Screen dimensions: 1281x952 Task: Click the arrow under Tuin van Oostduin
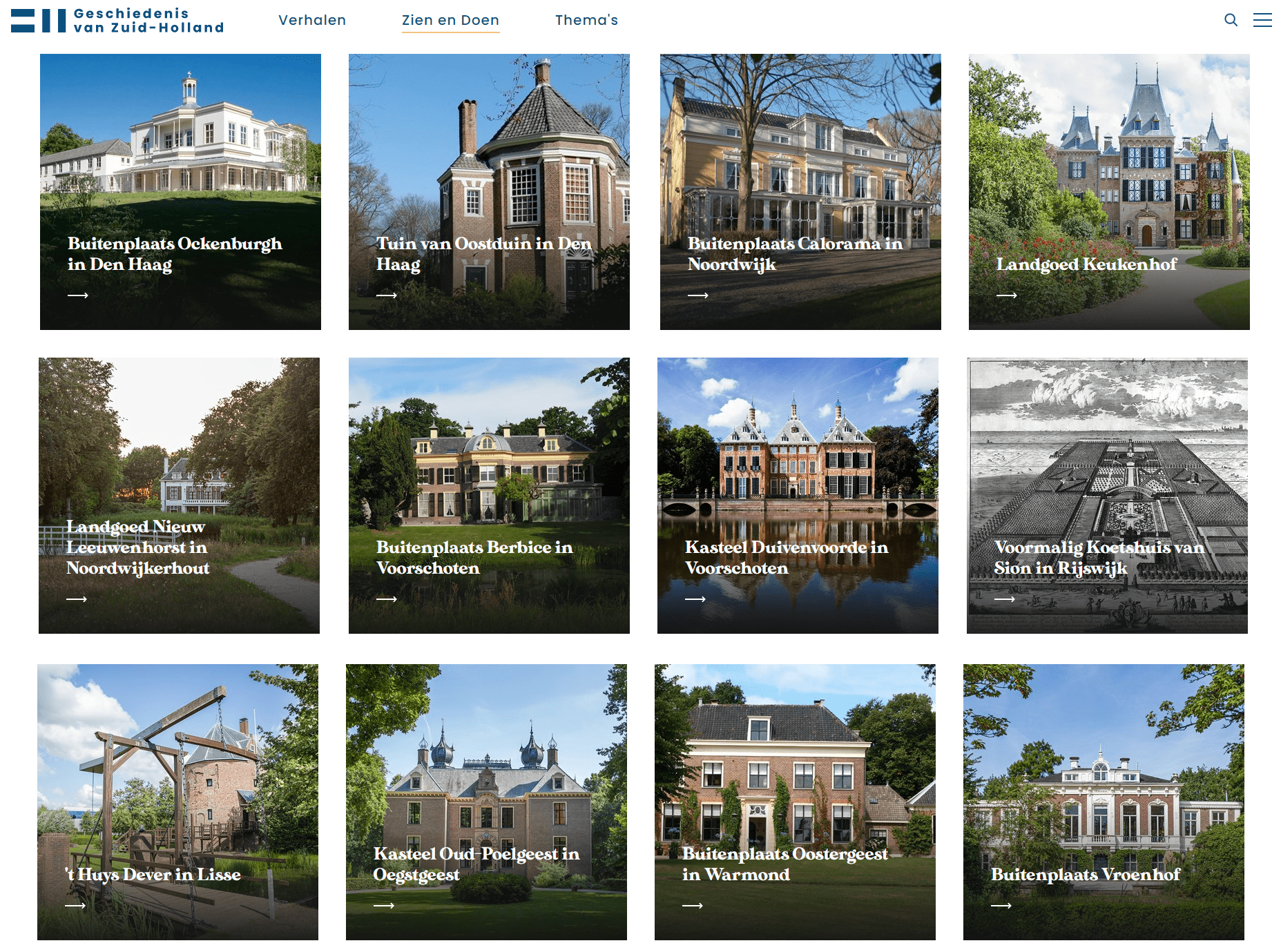tap(387, 295)
